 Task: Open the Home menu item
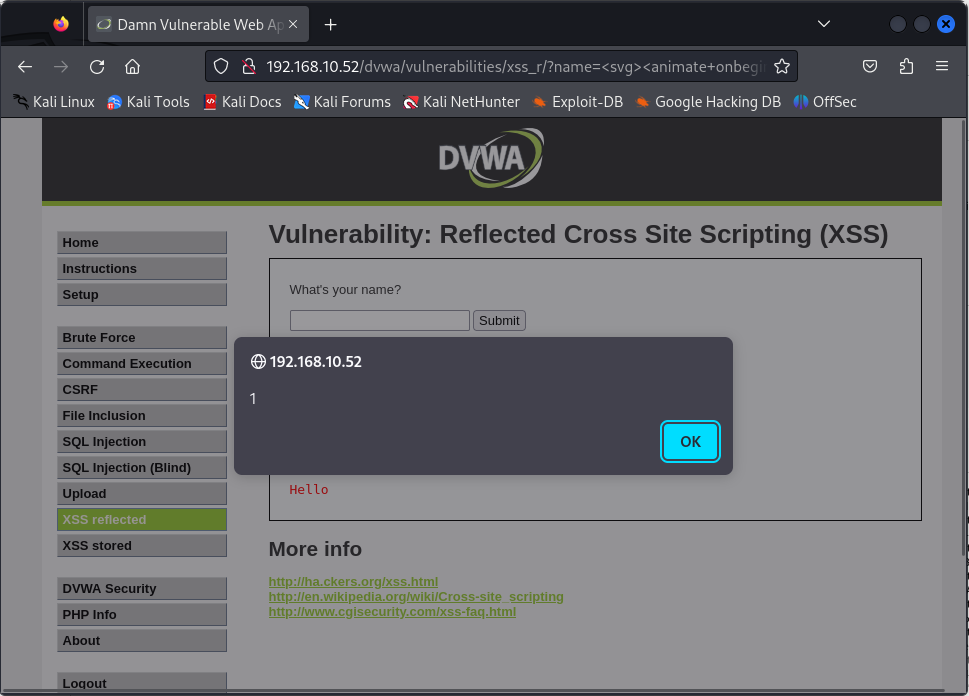click(x=142, y=242)
